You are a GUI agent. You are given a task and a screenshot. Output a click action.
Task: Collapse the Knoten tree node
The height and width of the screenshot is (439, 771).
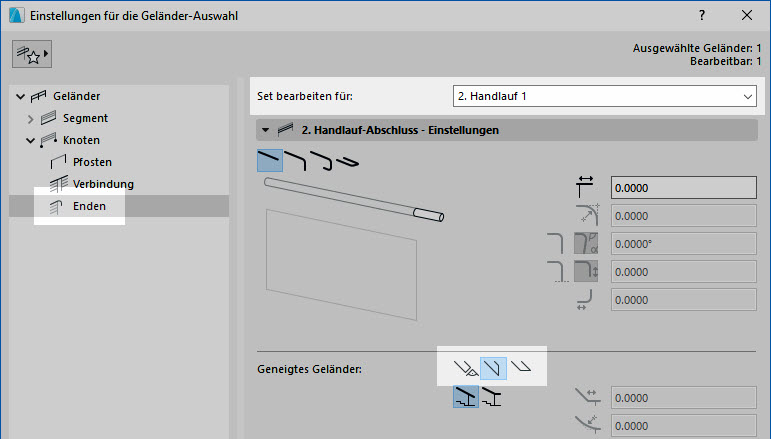click(30, 141)
